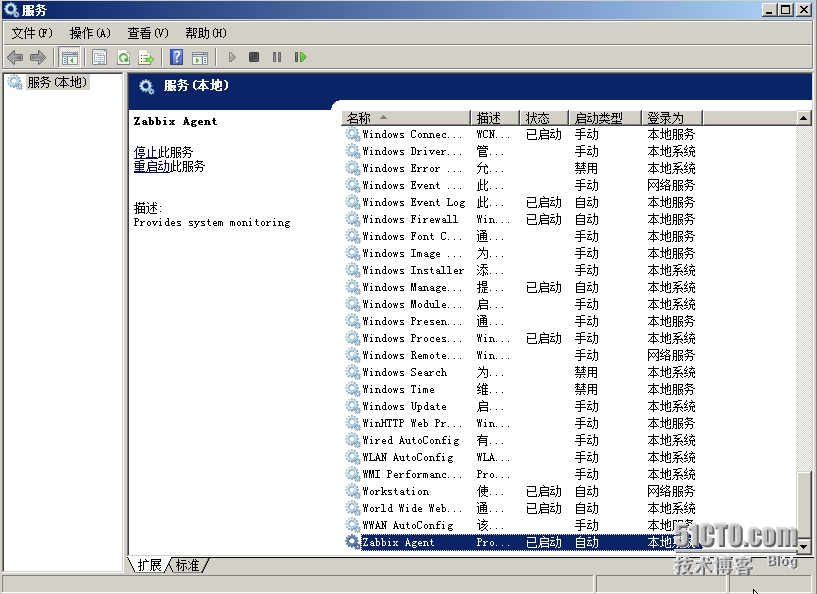Open the 查看(V) menu
Screen dimensions: 817x594
click(x=148, y=33)
